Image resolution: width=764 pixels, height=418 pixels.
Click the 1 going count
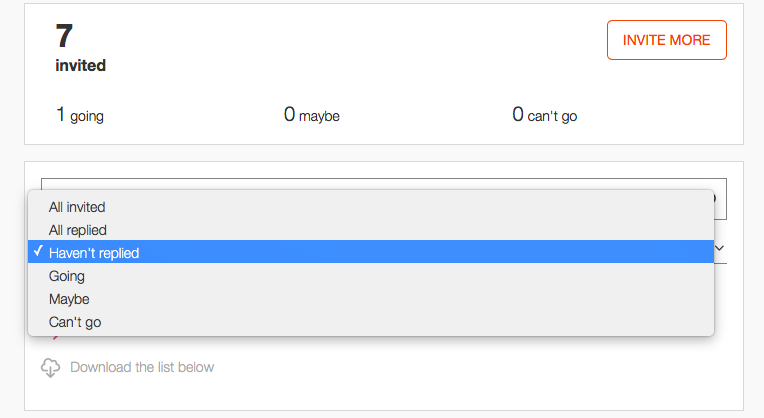(x=80, y=115)
